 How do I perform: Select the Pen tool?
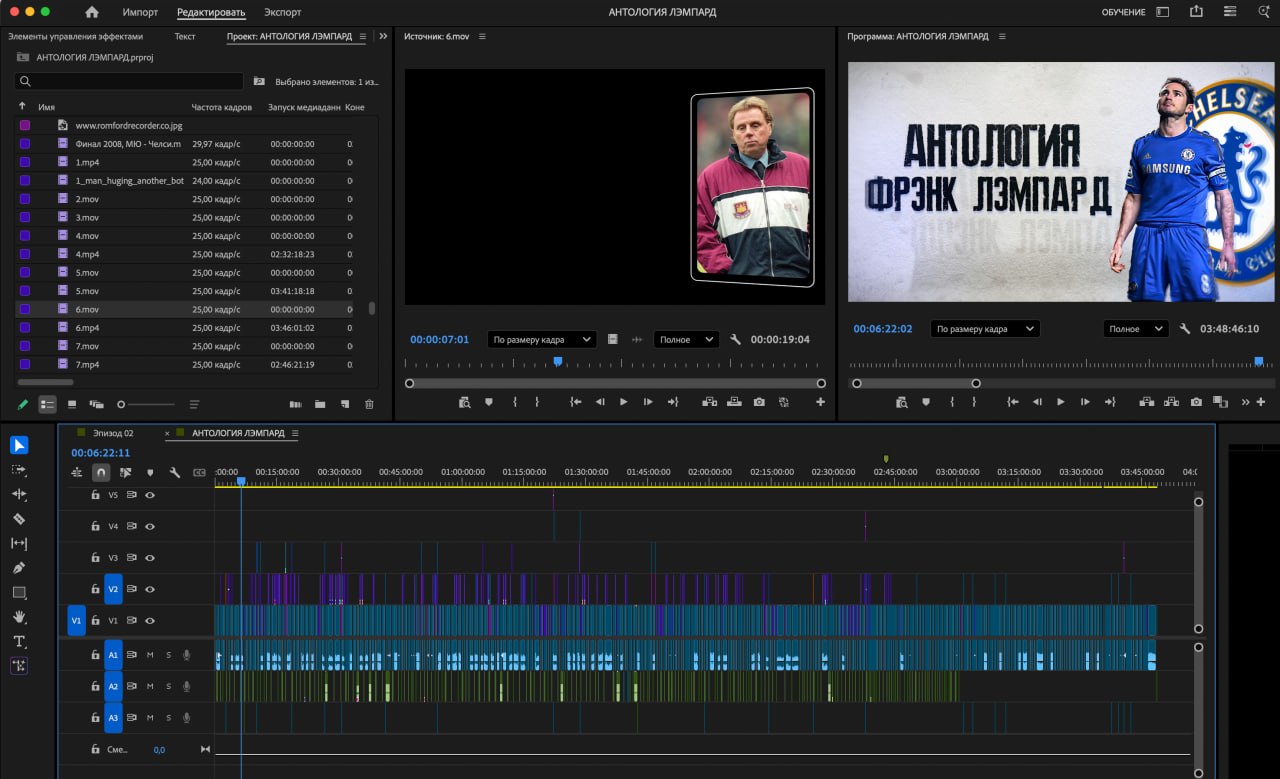point(19,568)
